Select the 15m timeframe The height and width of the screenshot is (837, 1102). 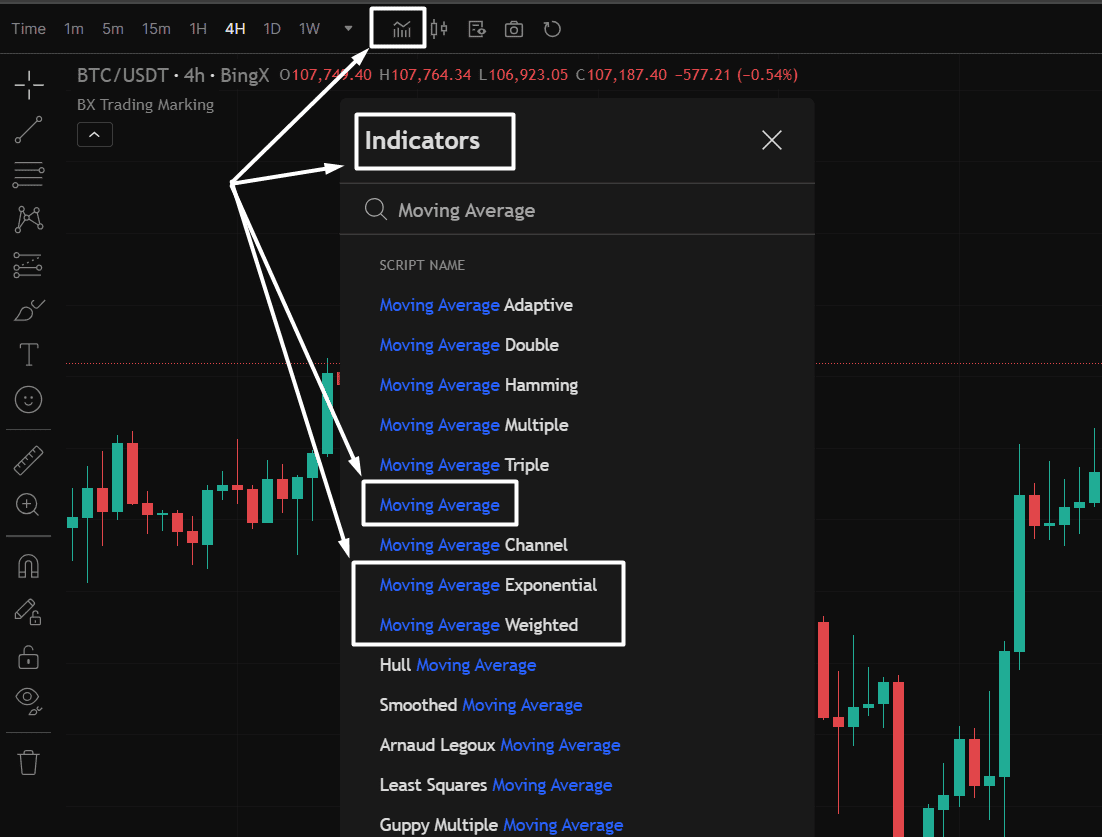(x=156, y=29)
